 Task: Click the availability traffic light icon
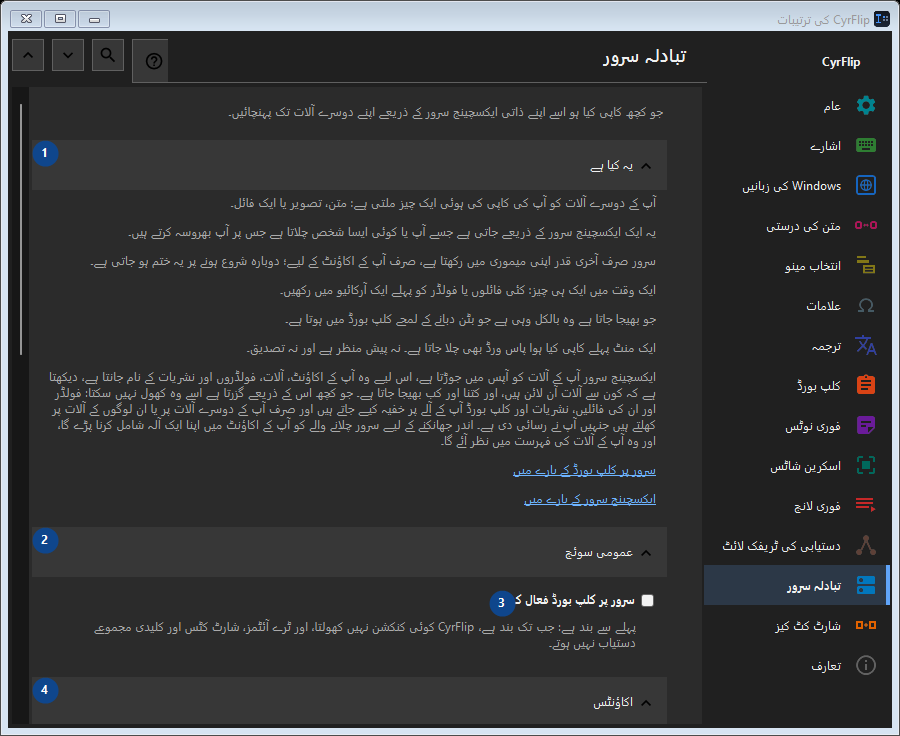tap(866, 545)
